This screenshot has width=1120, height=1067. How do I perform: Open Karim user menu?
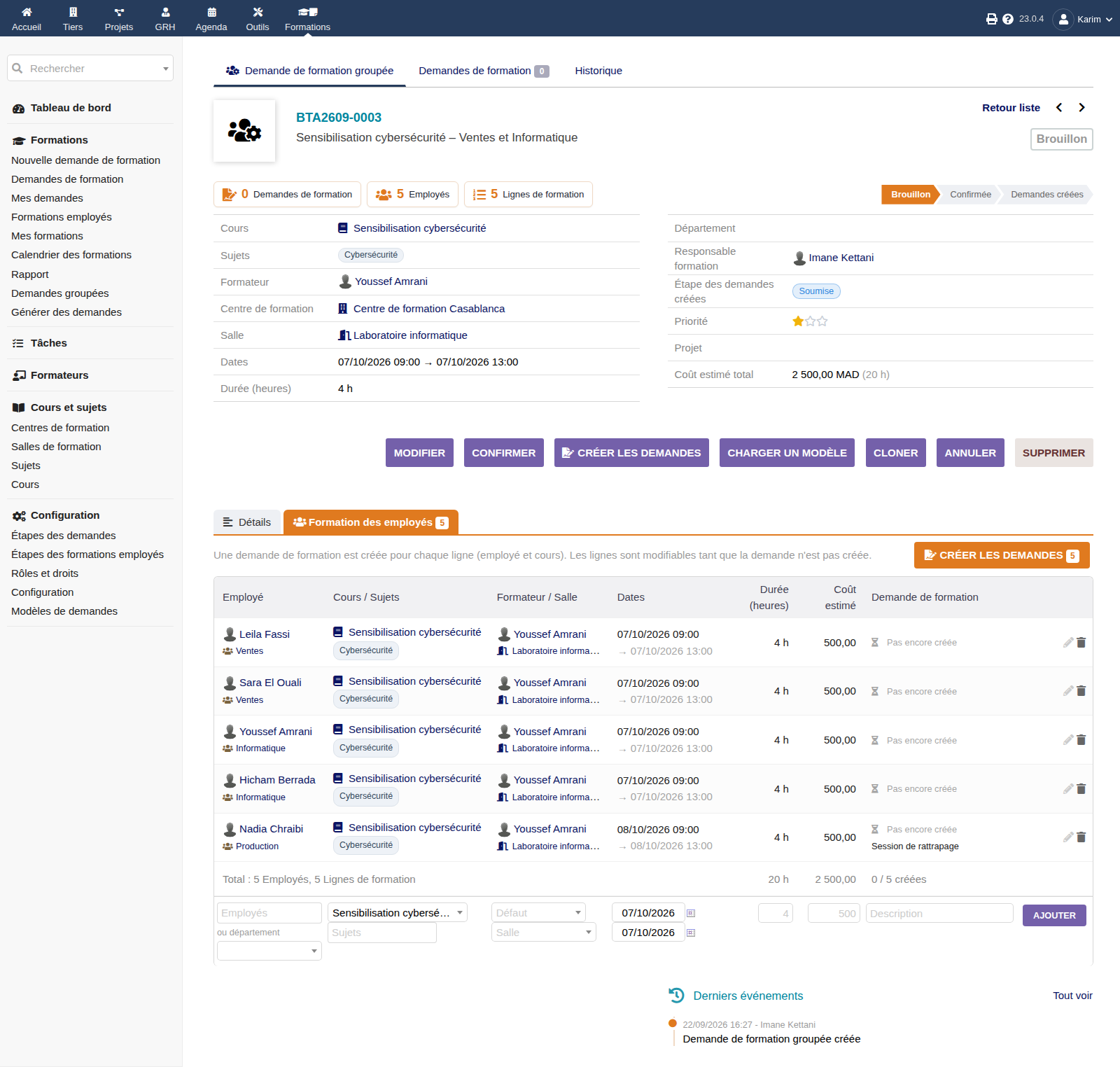point(1083,19)
